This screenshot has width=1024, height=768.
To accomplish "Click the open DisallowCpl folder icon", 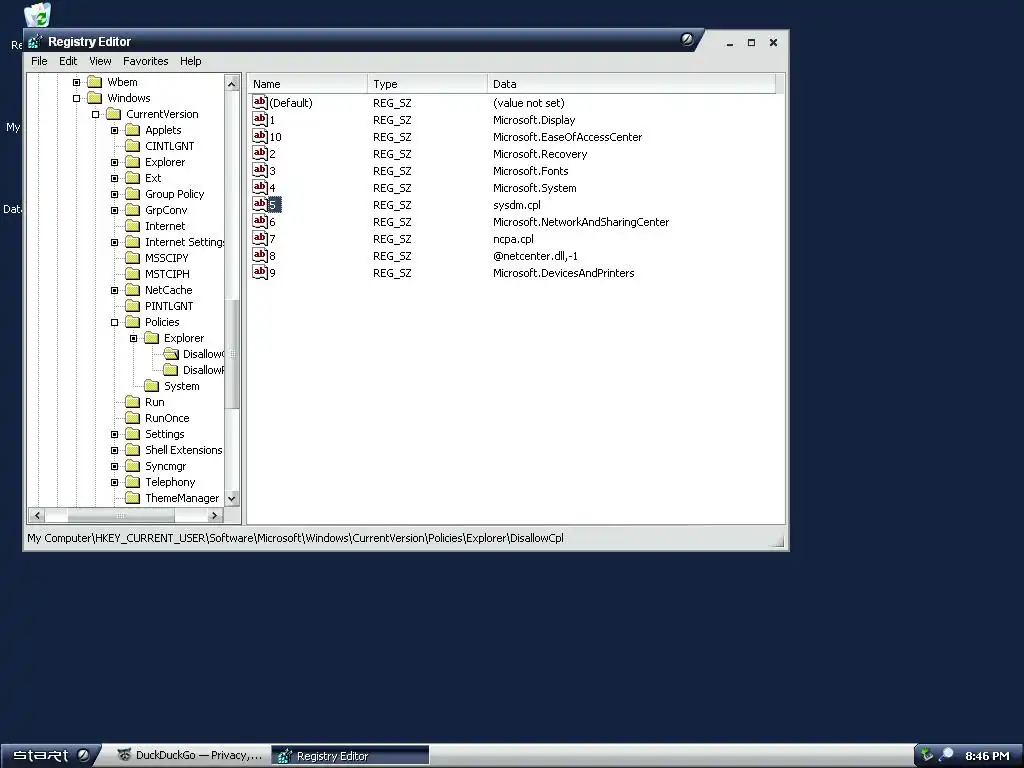I will (171, 354).
